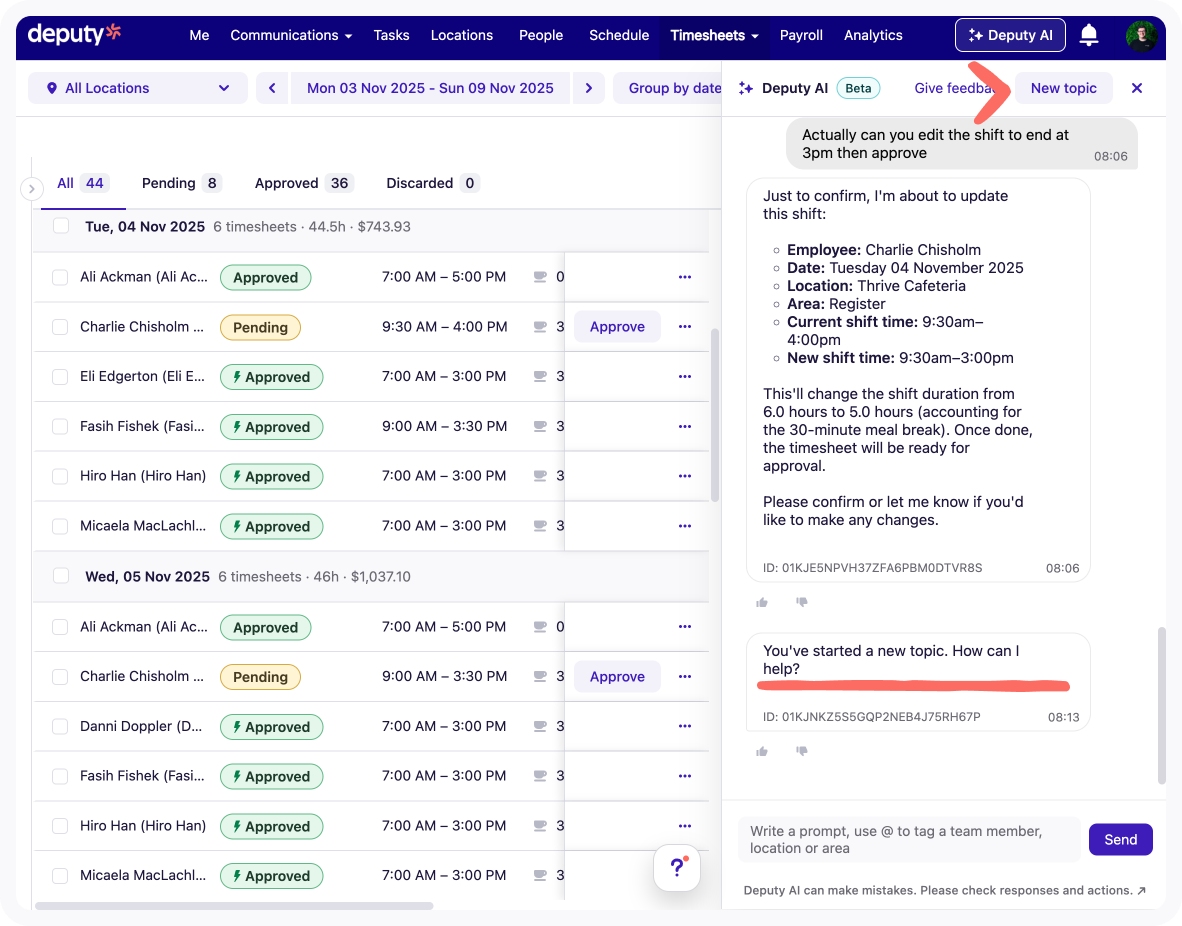
Task: Click the help question mark bubble
Action: point(677,867)
